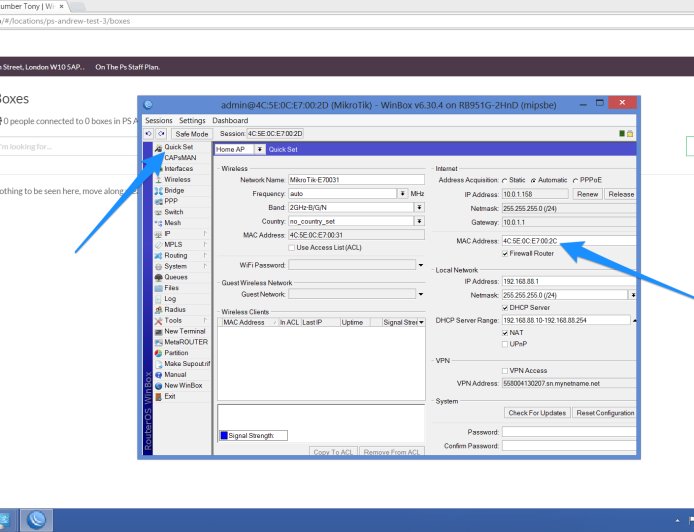694x532 pixels.
Task: Expand the WiFi Password field arrow
Action: pyautogui.click(x=420, y=266)
